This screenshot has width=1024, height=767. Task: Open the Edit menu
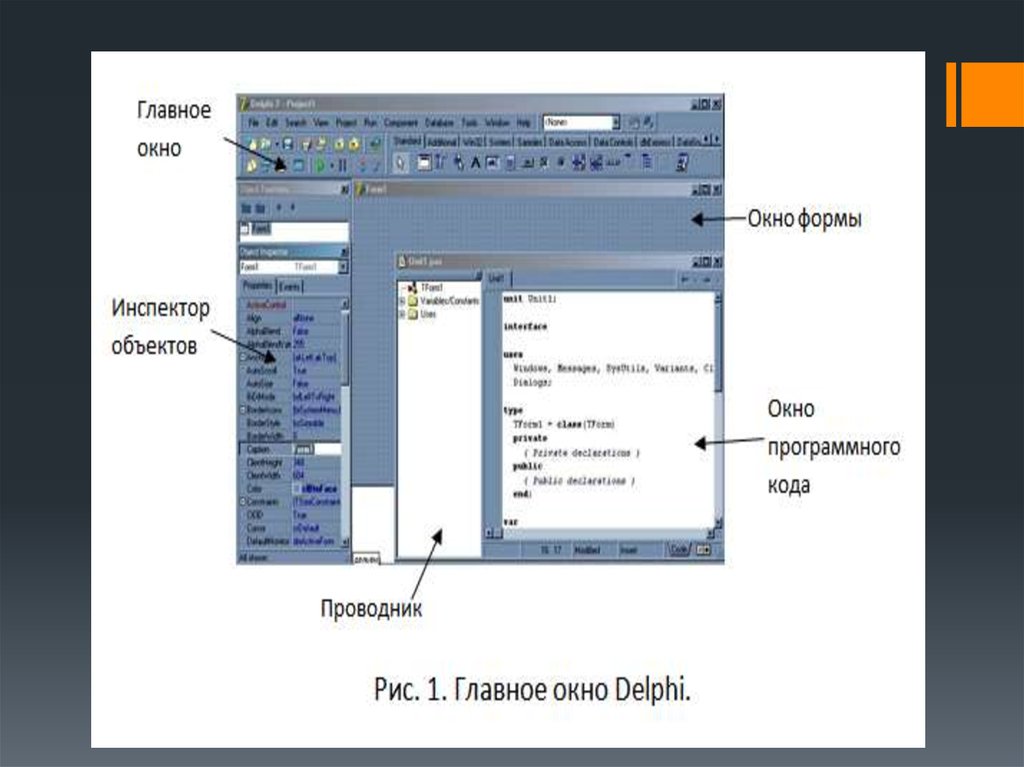point(272,122)
